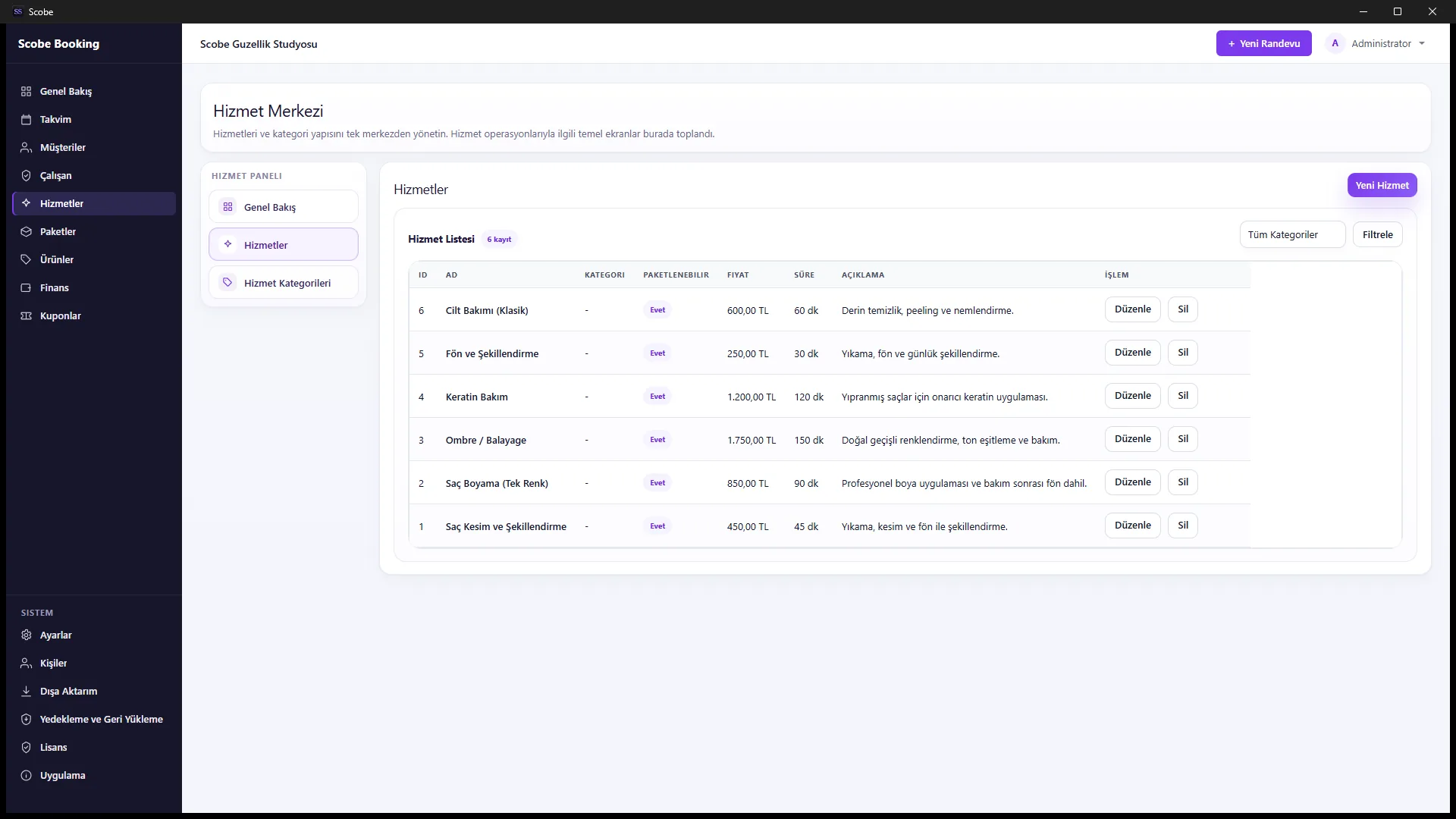The width and height of the screenshot is (1456, 819).
Task: Click the Evet badge for Cilt Bakımı
Action: click(657, 309)
